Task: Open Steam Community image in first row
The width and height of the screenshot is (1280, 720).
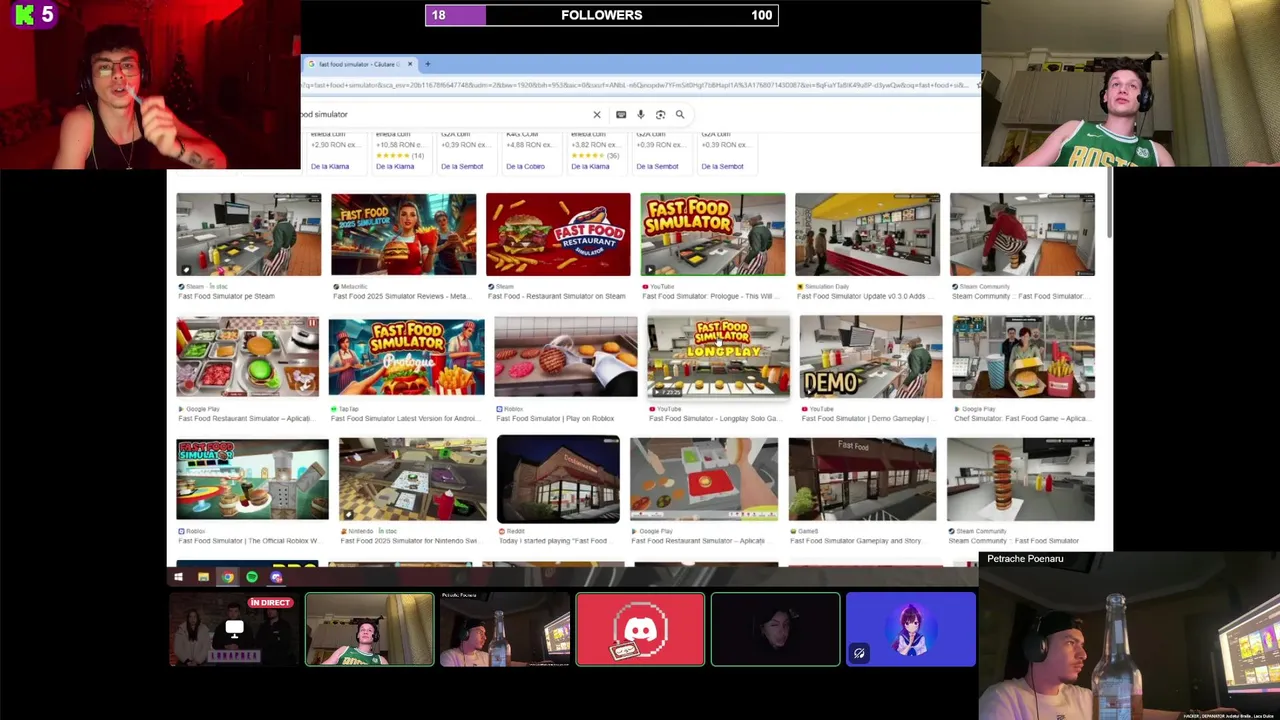Action: coord(1022,235)
